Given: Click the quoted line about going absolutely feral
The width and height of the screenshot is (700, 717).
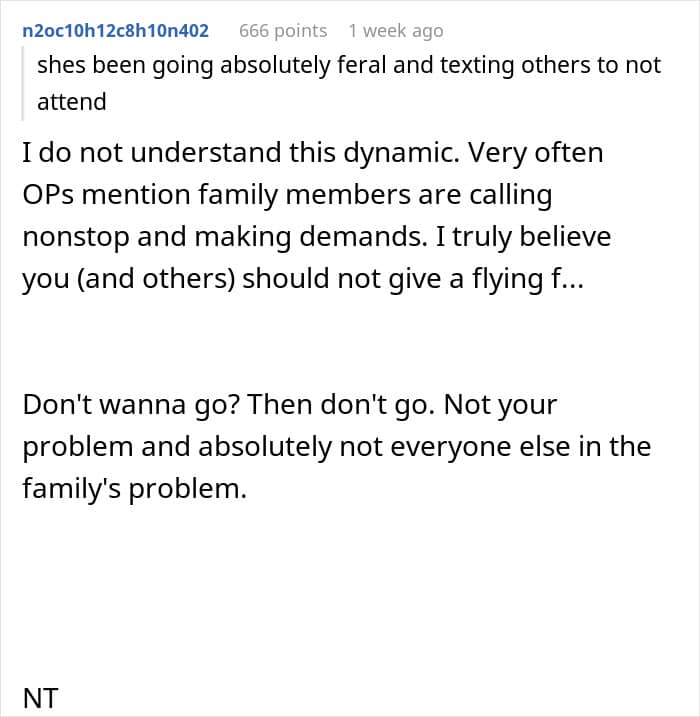Looking at the screenshot, I should click(x=349, y=65).
